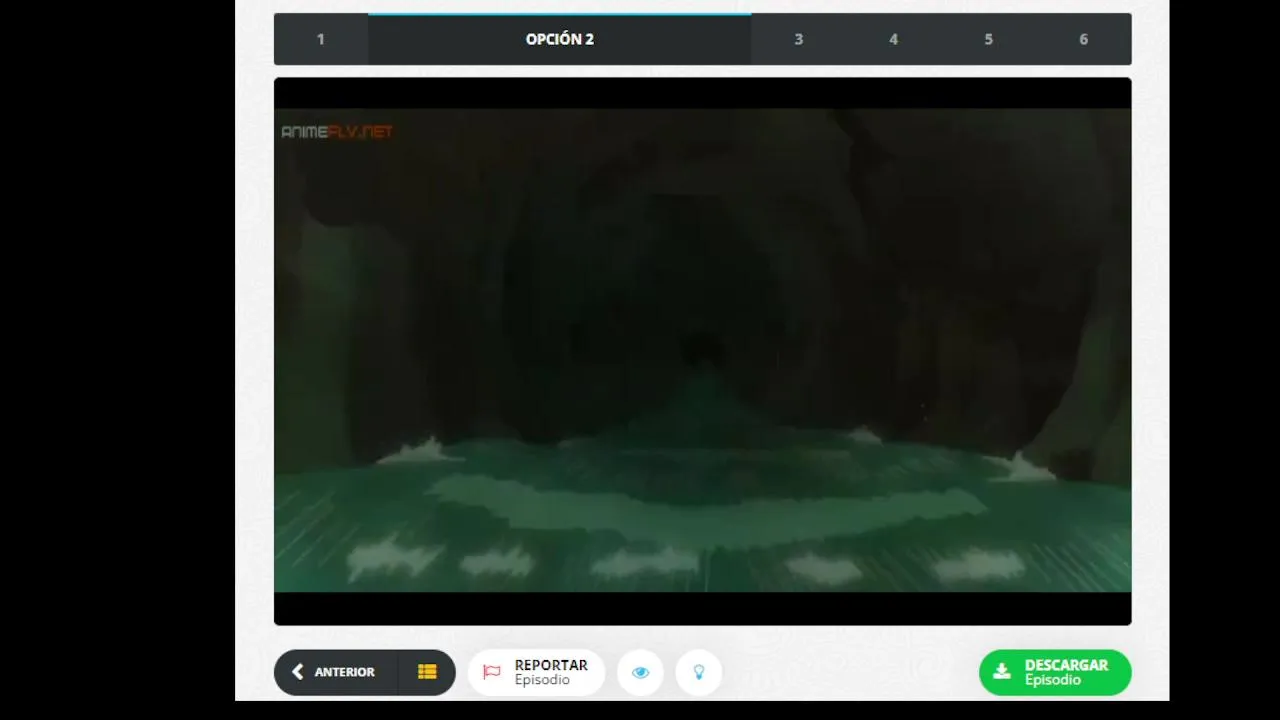1280x720 pixels.
Task: Go to the ANTERIOR episode
Action: [x=336, y=672]
